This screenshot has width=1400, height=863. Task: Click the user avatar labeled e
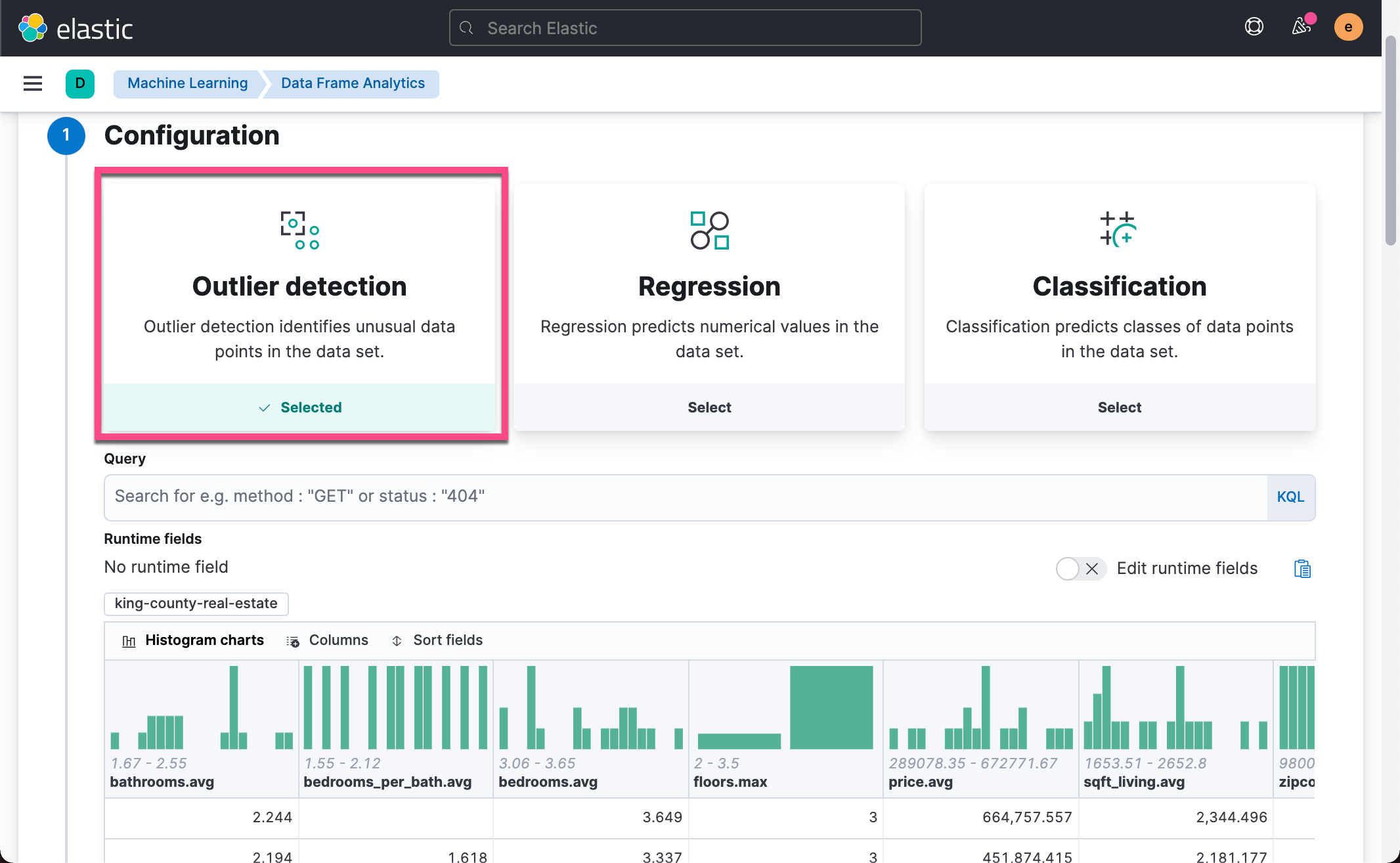point(1347,27)
